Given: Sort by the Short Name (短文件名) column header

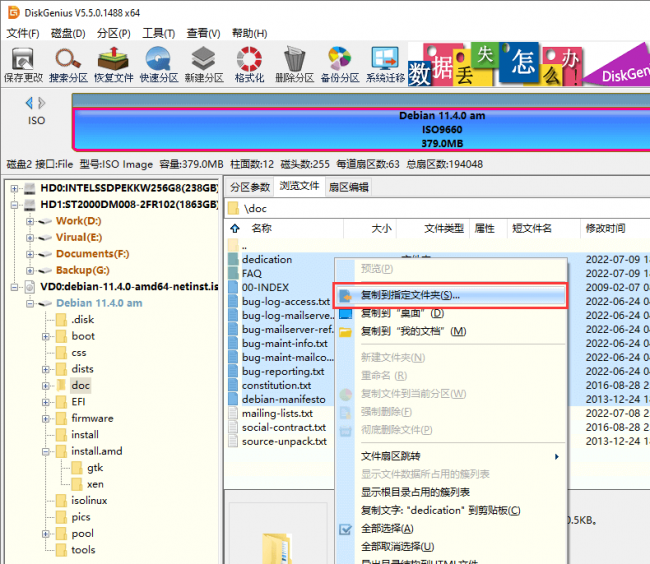Looking at the screenshot, I should click(x=532, y=228).
